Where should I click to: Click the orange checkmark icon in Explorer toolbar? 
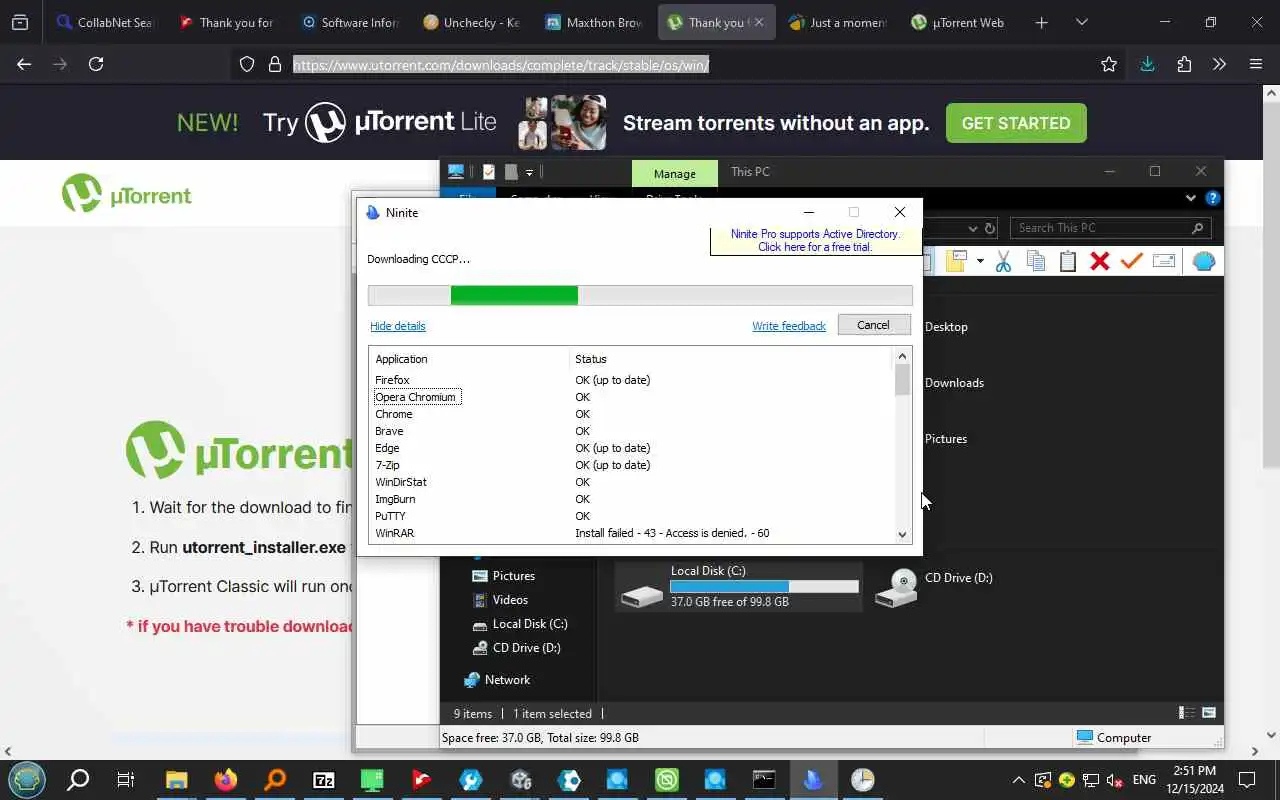click(x=1132, y=262)
